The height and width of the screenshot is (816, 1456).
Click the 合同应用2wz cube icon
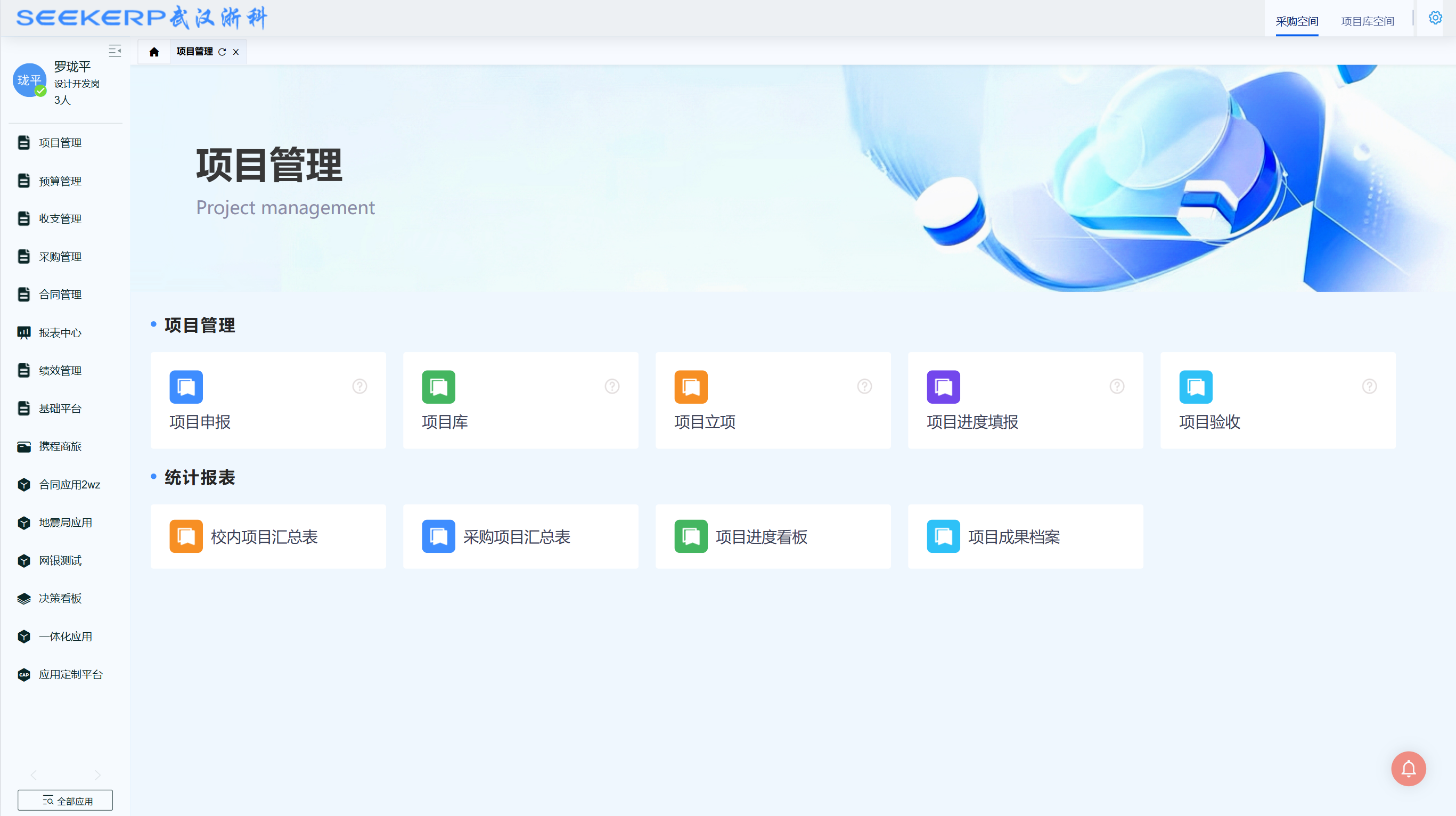[x=24, y=485]
